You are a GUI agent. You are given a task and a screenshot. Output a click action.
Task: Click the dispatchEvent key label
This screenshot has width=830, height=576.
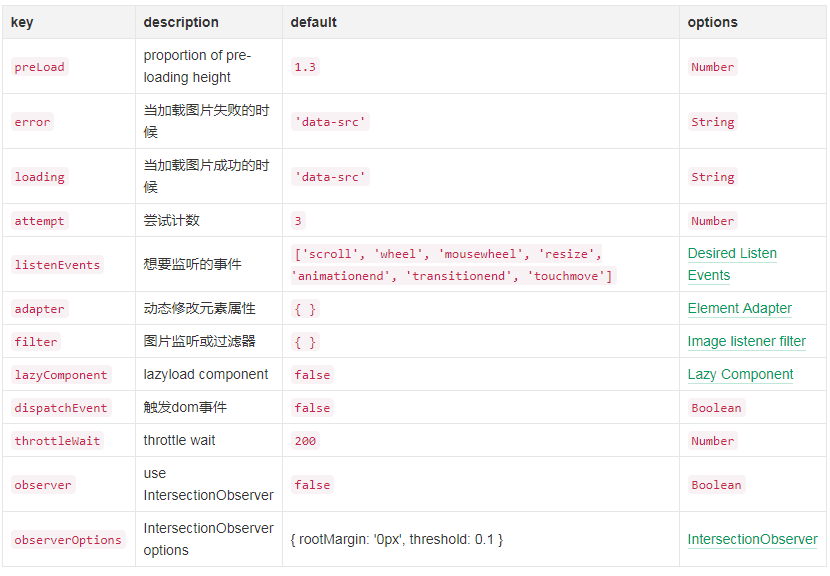pos(61,408)
